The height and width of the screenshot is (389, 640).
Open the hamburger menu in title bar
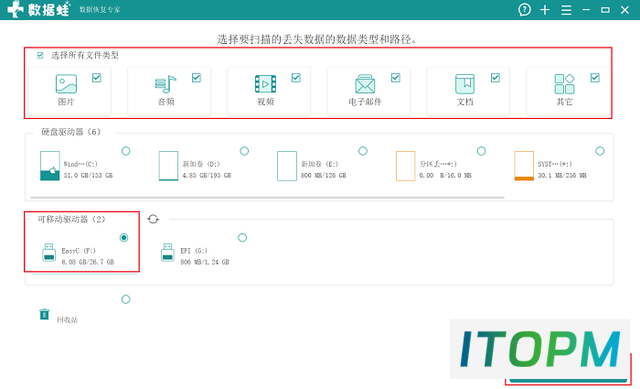tap(566, 10)
